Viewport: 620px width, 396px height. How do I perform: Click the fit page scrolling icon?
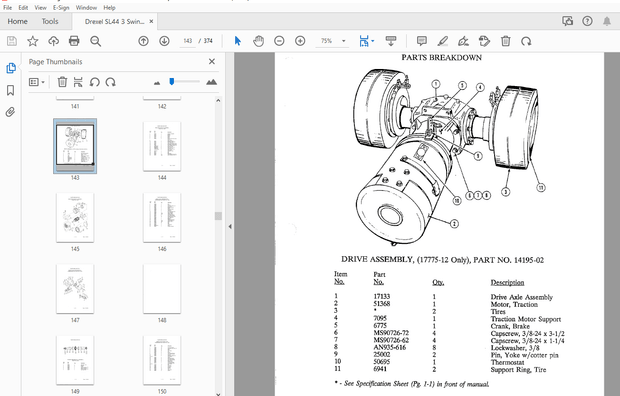[364, 41]
